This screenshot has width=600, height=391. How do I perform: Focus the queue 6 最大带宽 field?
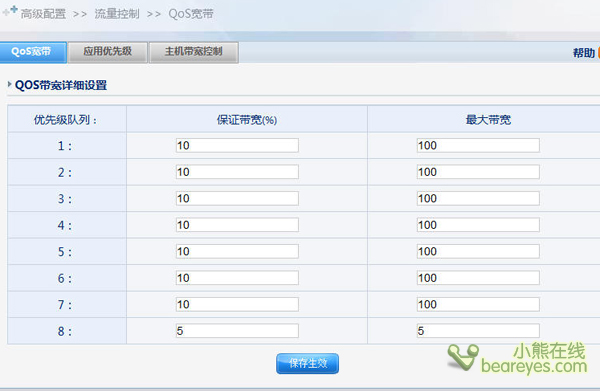tap(478, 278)
